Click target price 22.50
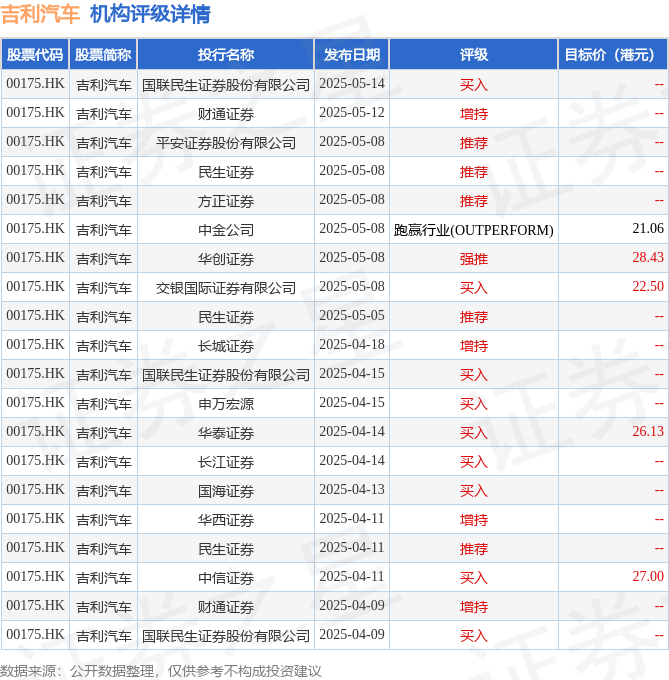 click(x=648, y=287)
